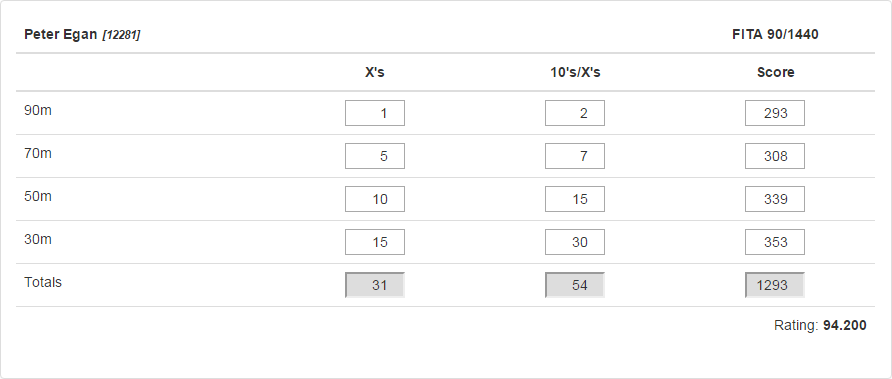Click the Score column header
This screenshot has height=379, width=892.
(x=775, y=72)
